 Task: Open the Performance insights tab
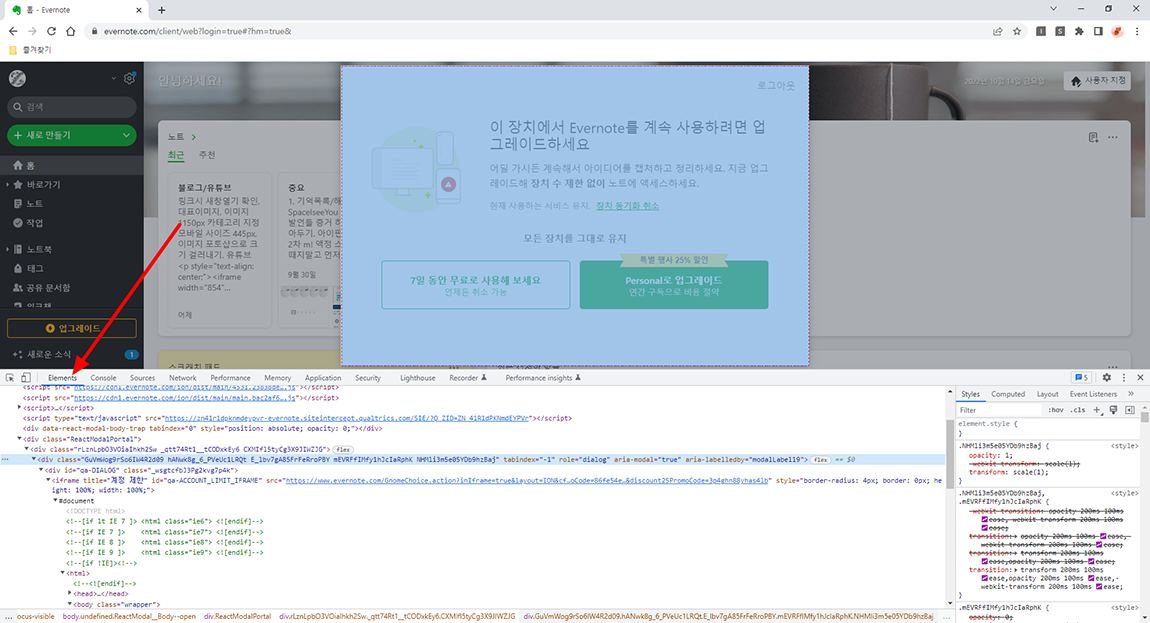click(543, 378)
